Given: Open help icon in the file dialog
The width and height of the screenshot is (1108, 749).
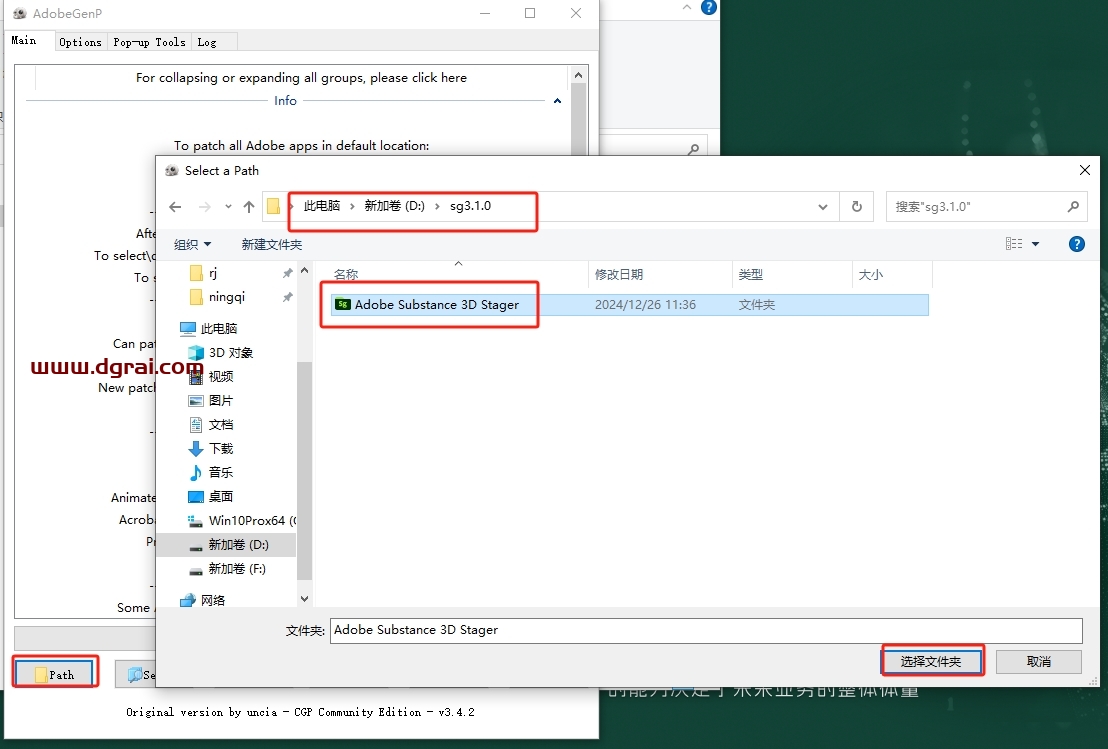Looking at the screenshot, I should point(1076,244).
